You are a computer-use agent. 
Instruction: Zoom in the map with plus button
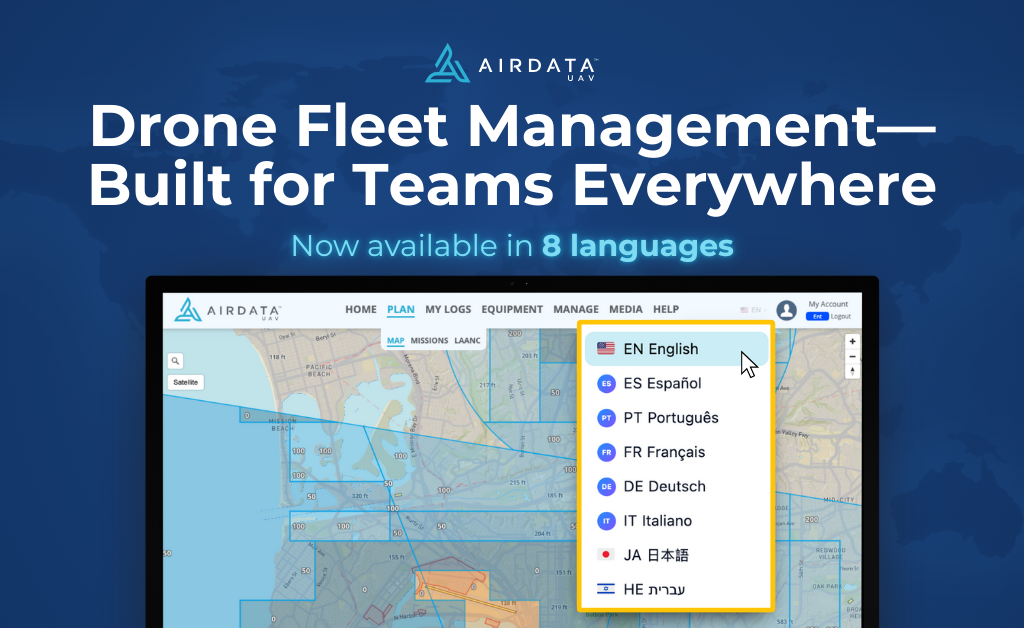(852, 342)
